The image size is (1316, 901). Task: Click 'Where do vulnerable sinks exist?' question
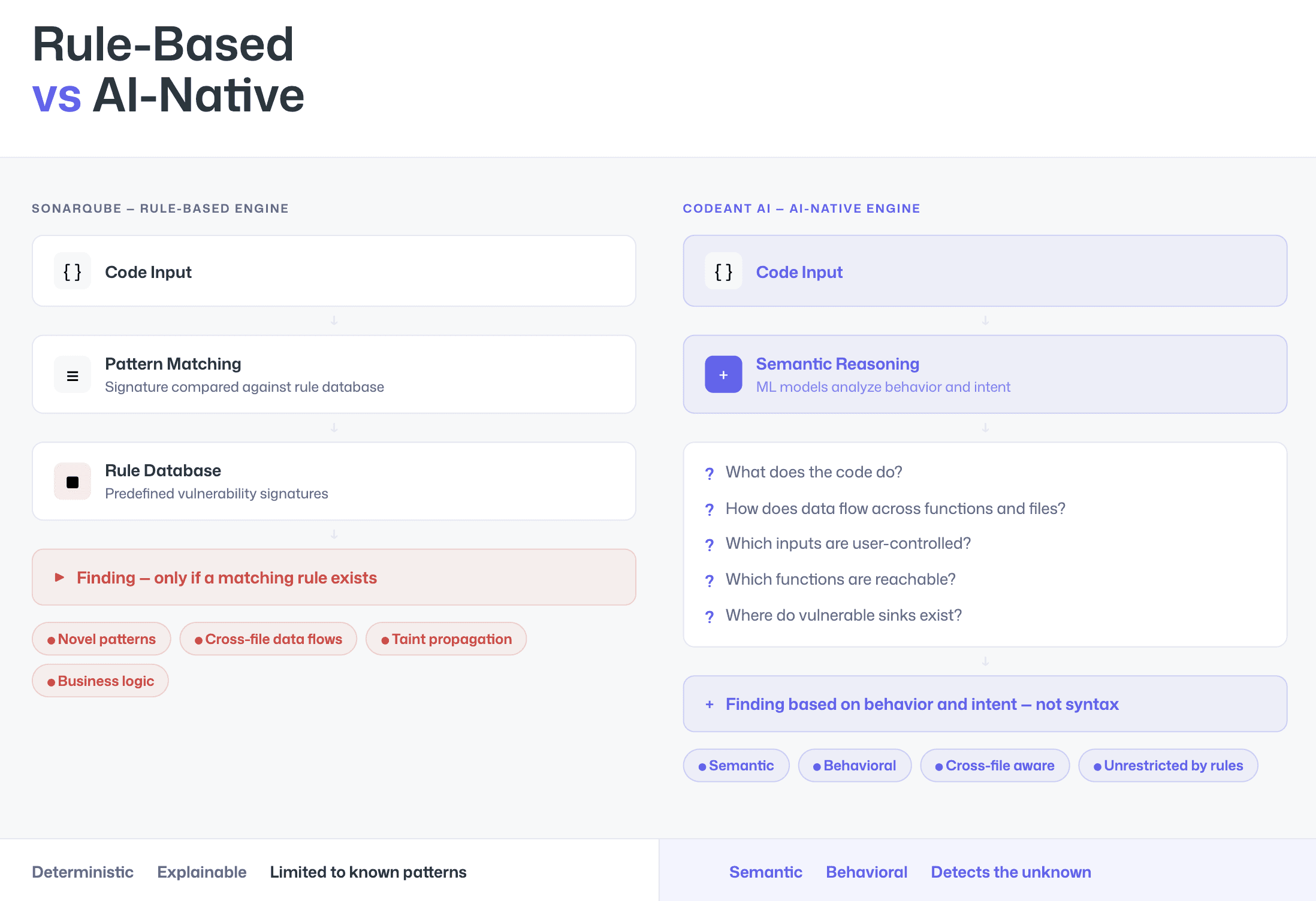[843, 615]
